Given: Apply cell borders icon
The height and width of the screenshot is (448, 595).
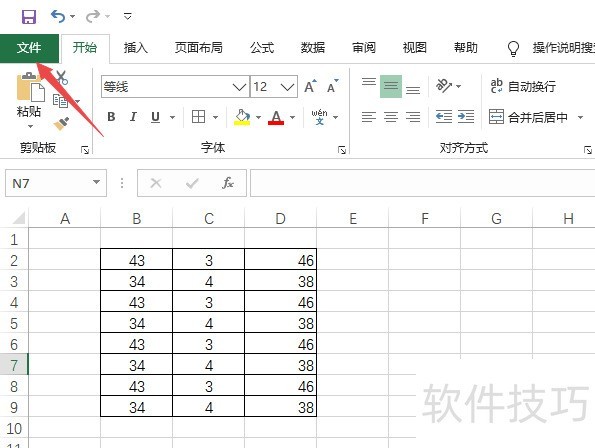Looking at the screenshot, I should [x=198, y=117].
